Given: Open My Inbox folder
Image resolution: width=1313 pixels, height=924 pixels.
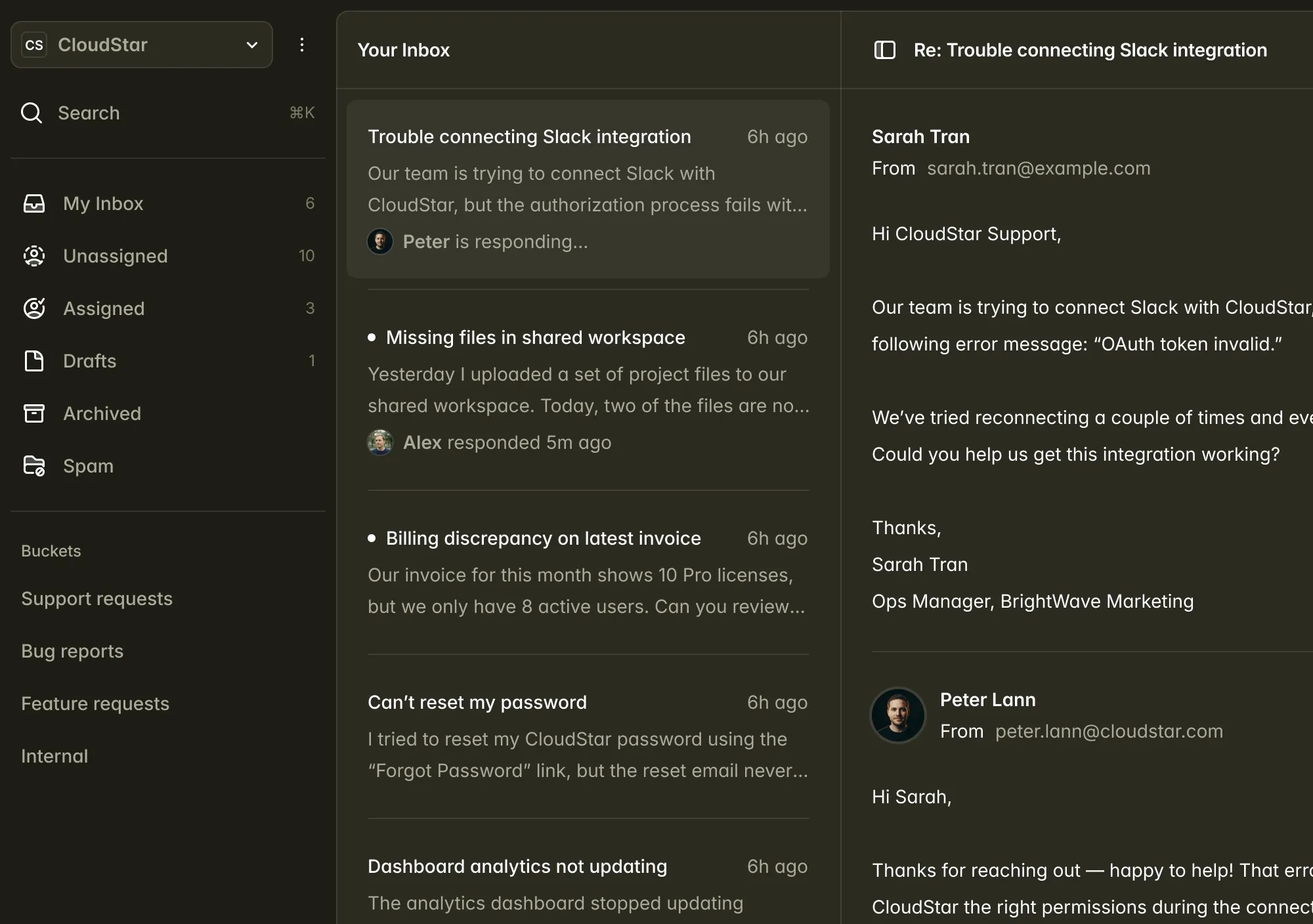Looking at the screenshot, I should click(x=103, y=203).
